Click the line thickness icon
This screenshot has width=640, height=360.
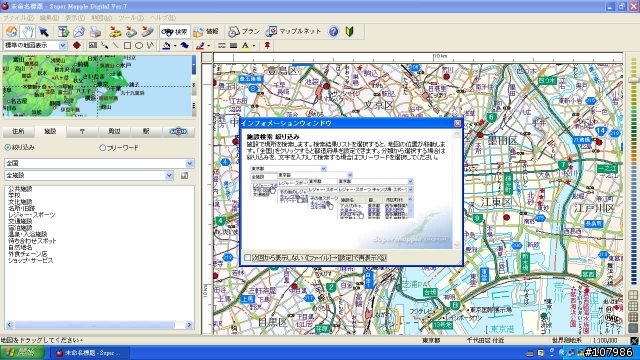(233, 45)
